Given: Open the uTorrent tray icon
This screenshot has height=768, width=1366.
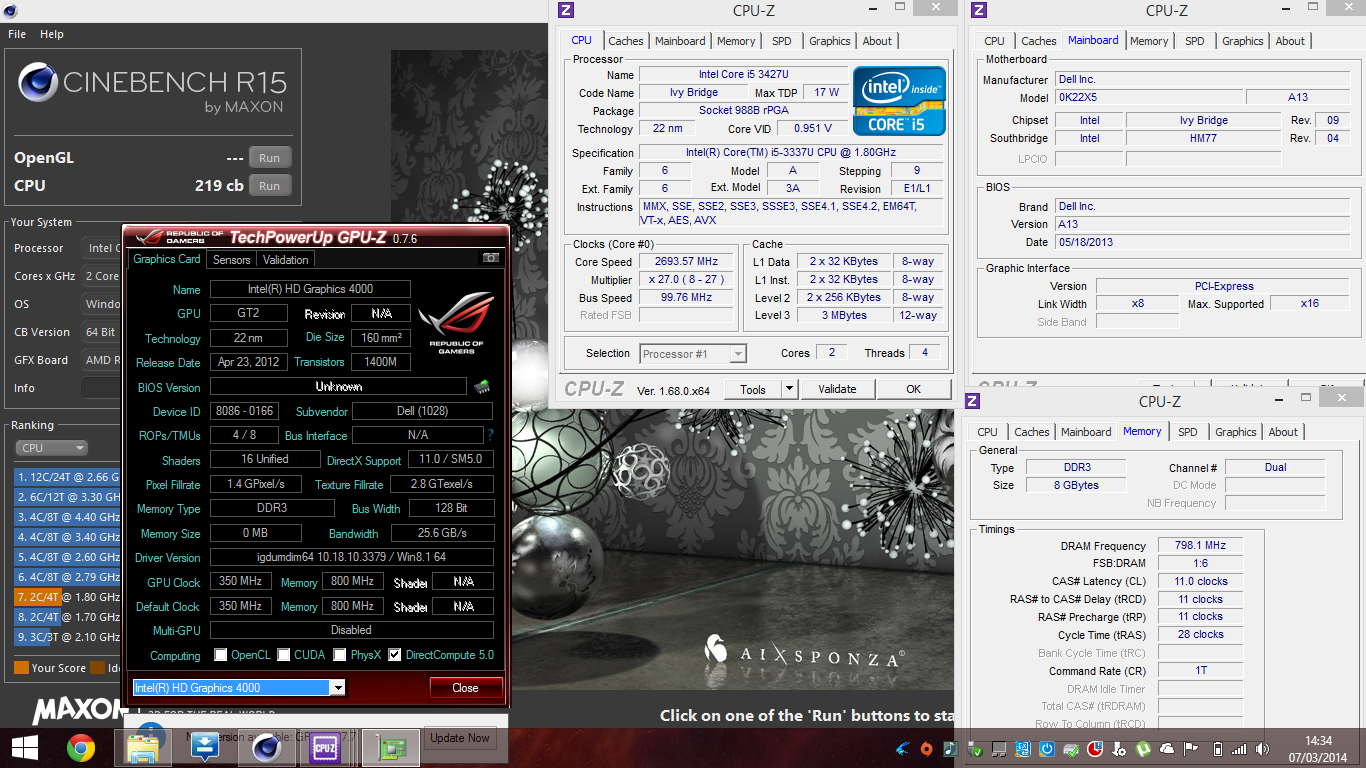Looking at the screenshot, I should tap(1143, 748).
